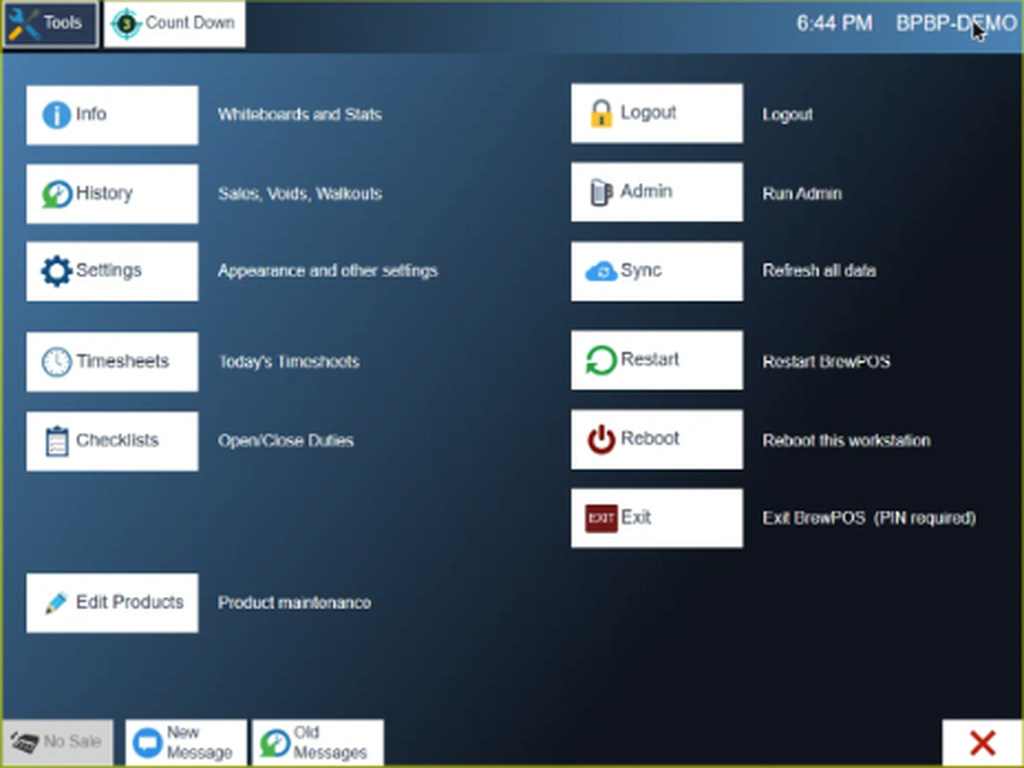Open History of sales and voids
The width and height of the screenshot is (1024, 768).
(112, 194)
